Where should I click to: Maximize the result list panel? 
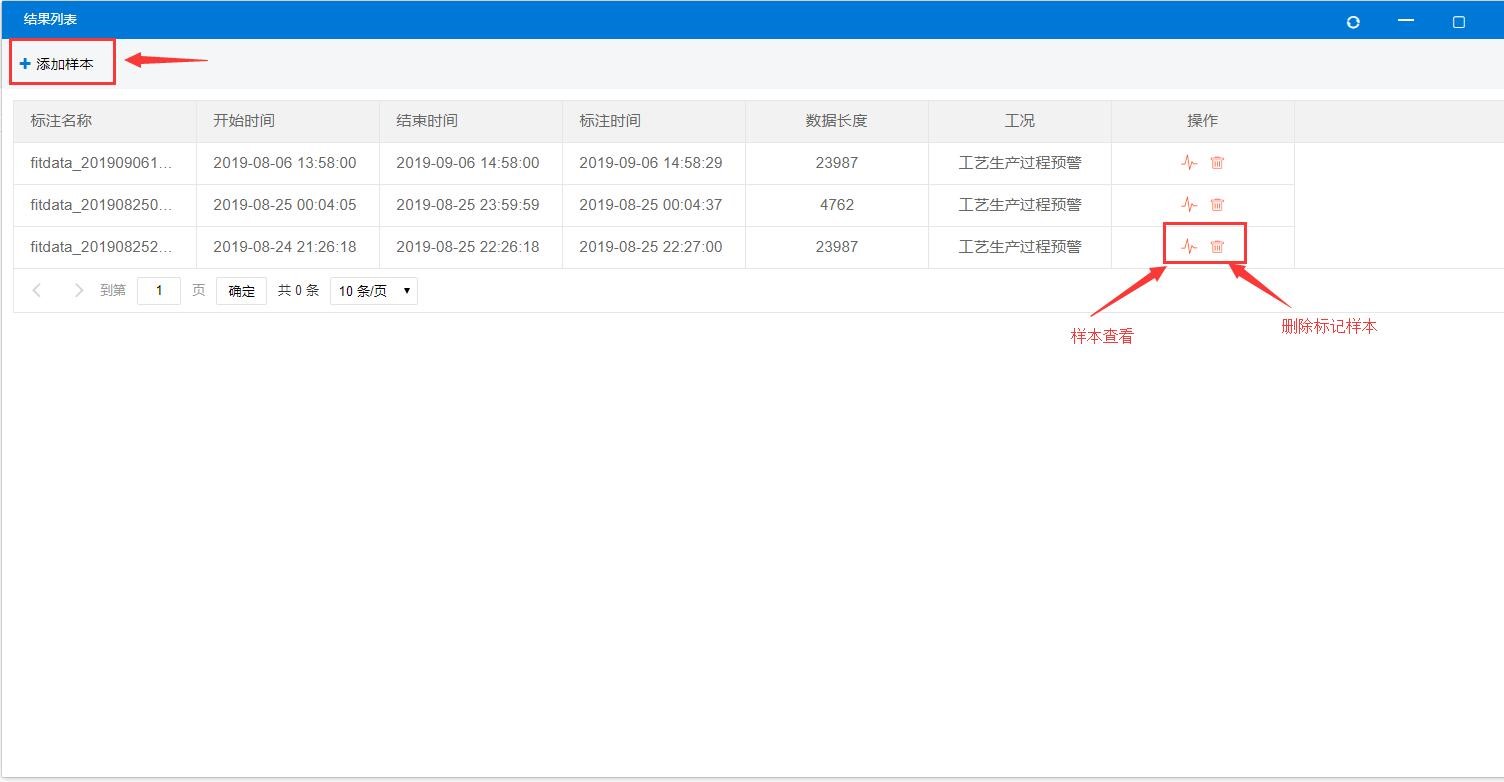1458,22
